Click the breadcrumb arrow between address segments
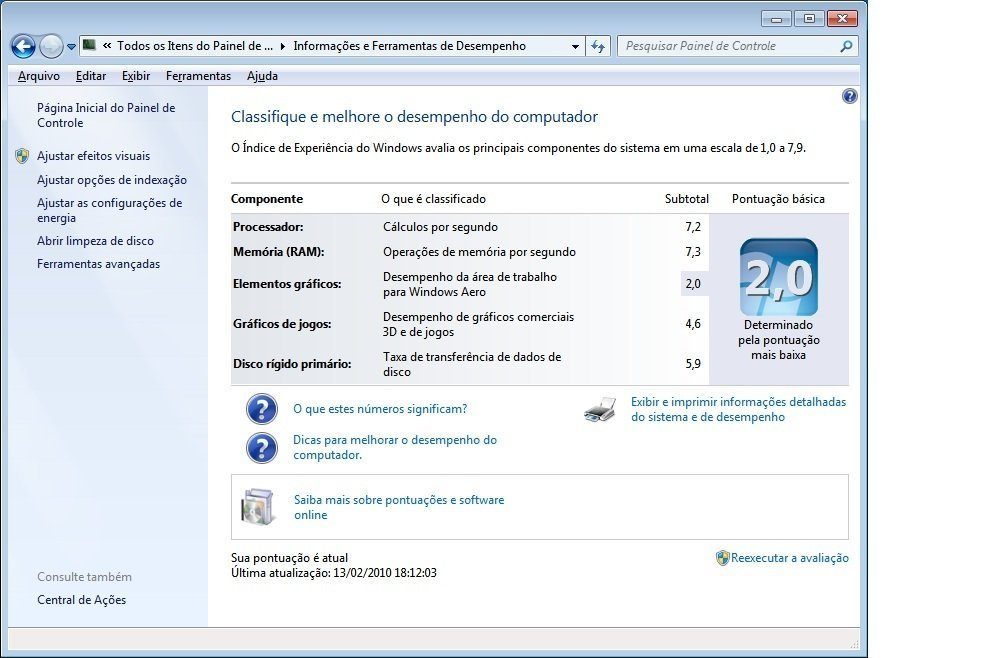 pyautogui.click(x=283, y=46)
